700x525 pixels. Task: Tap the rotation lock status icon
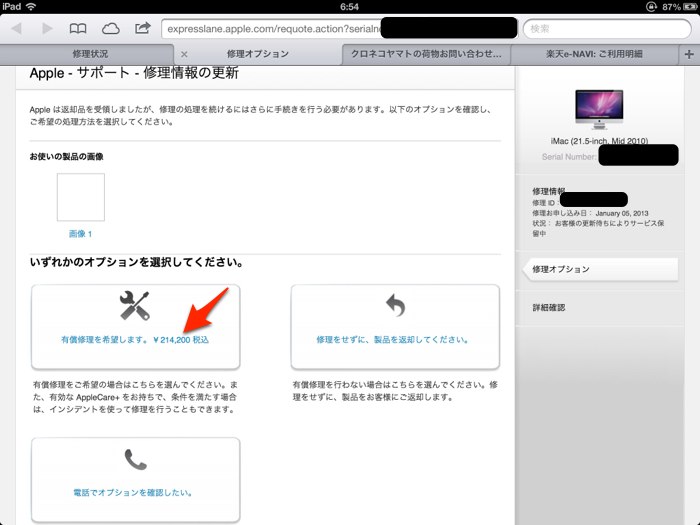[651, 7]
